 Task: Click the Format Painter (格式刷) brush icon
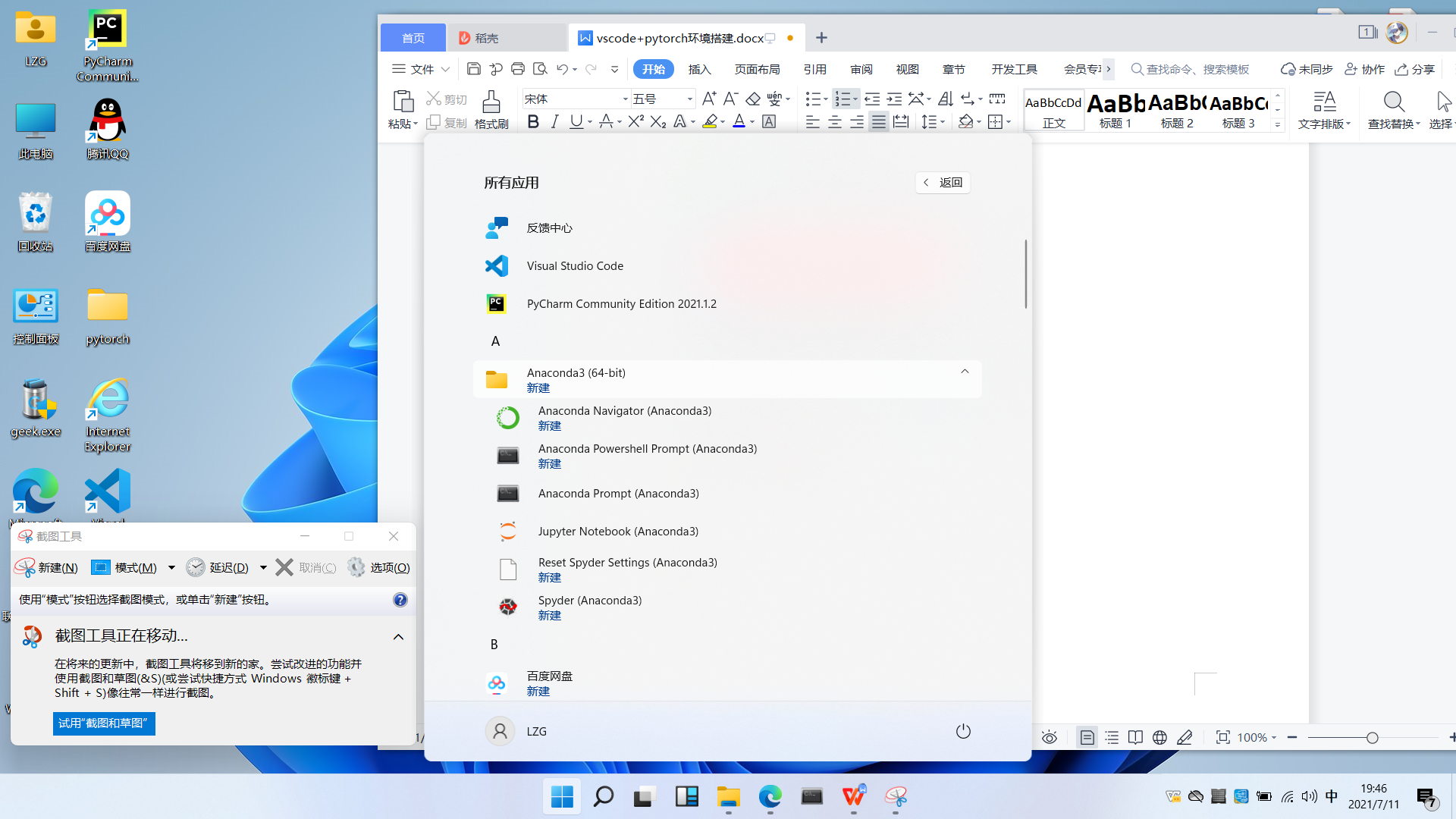tap(491, 101)
